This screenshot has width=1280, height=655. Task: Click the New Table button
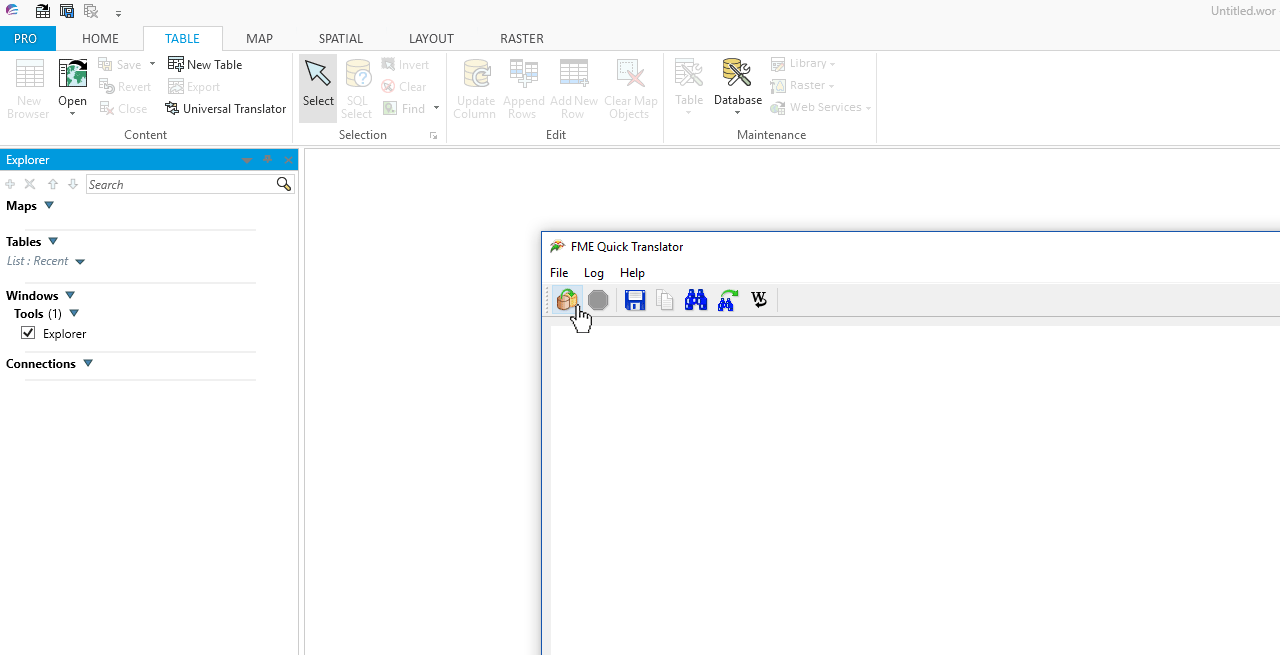pos(205,64)
